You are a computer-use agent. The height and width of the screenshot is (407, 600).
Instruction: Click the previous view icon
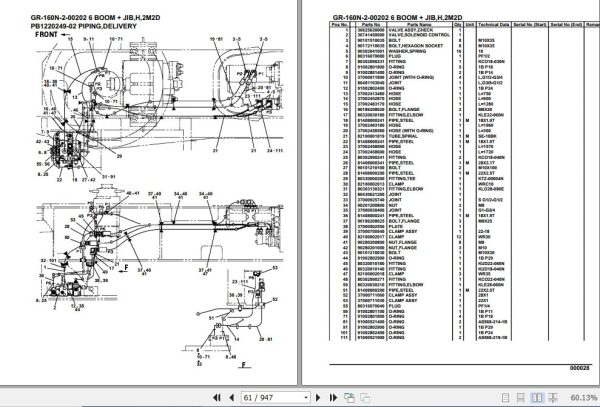click(349, 398)
